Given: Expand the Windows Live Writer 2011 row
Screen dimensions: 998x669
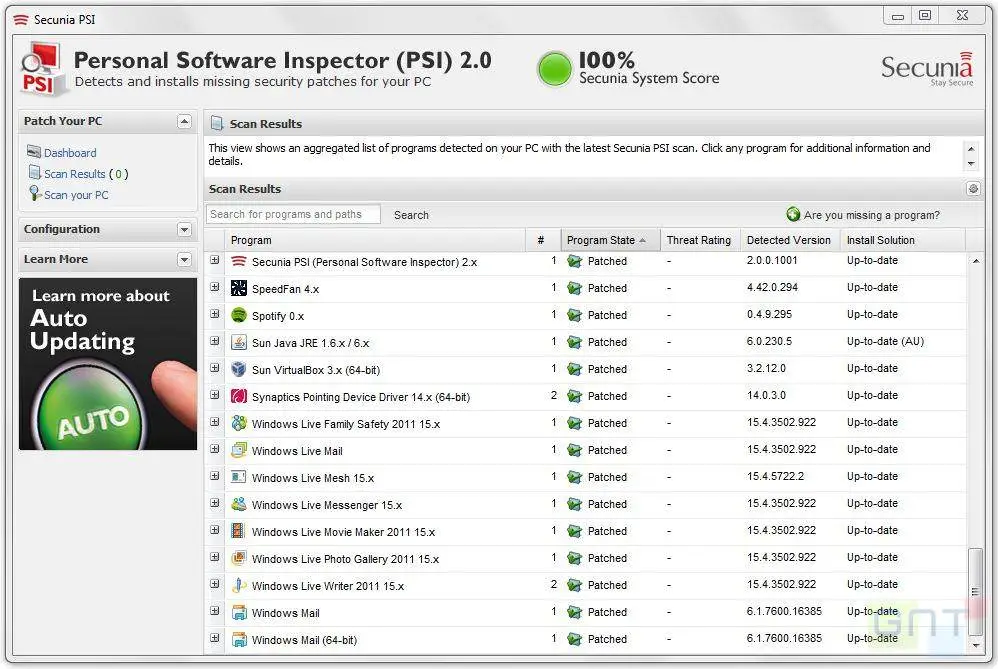Looking at the screenshot, I should (x=214, y=584).
